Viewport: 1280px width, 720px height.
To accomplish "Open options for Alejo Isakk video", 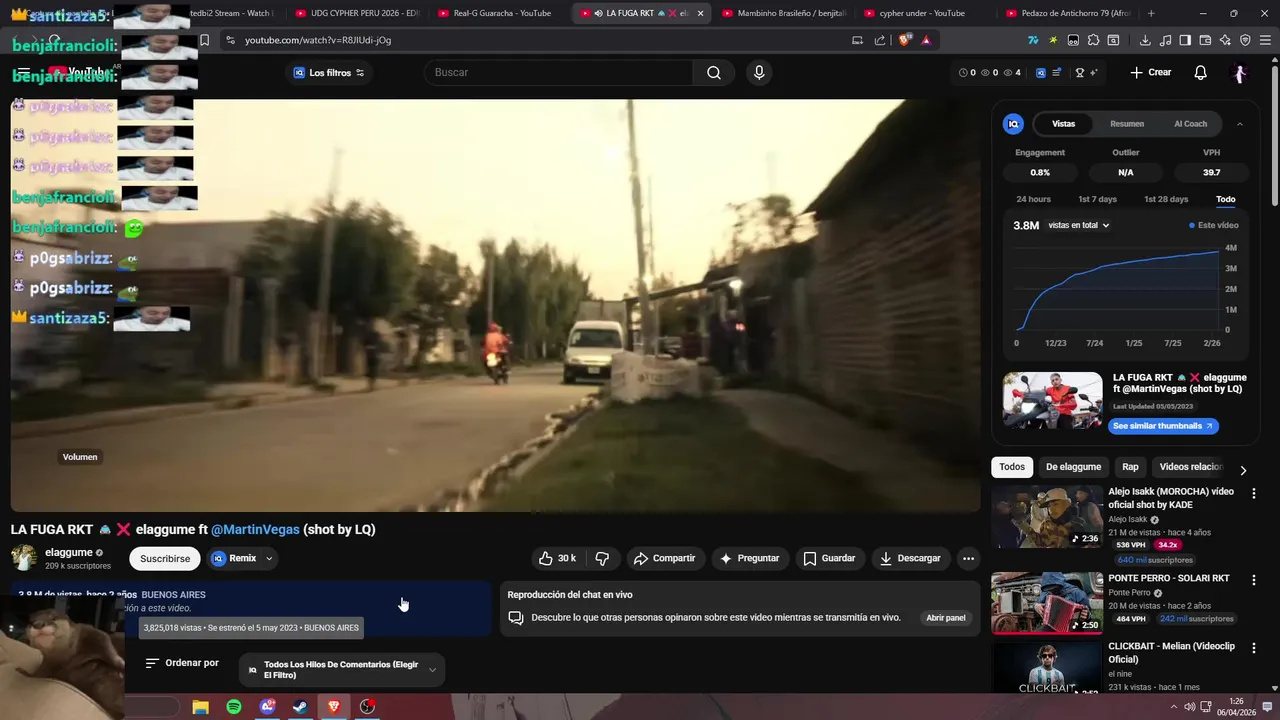I will (x=1254, y=493).
